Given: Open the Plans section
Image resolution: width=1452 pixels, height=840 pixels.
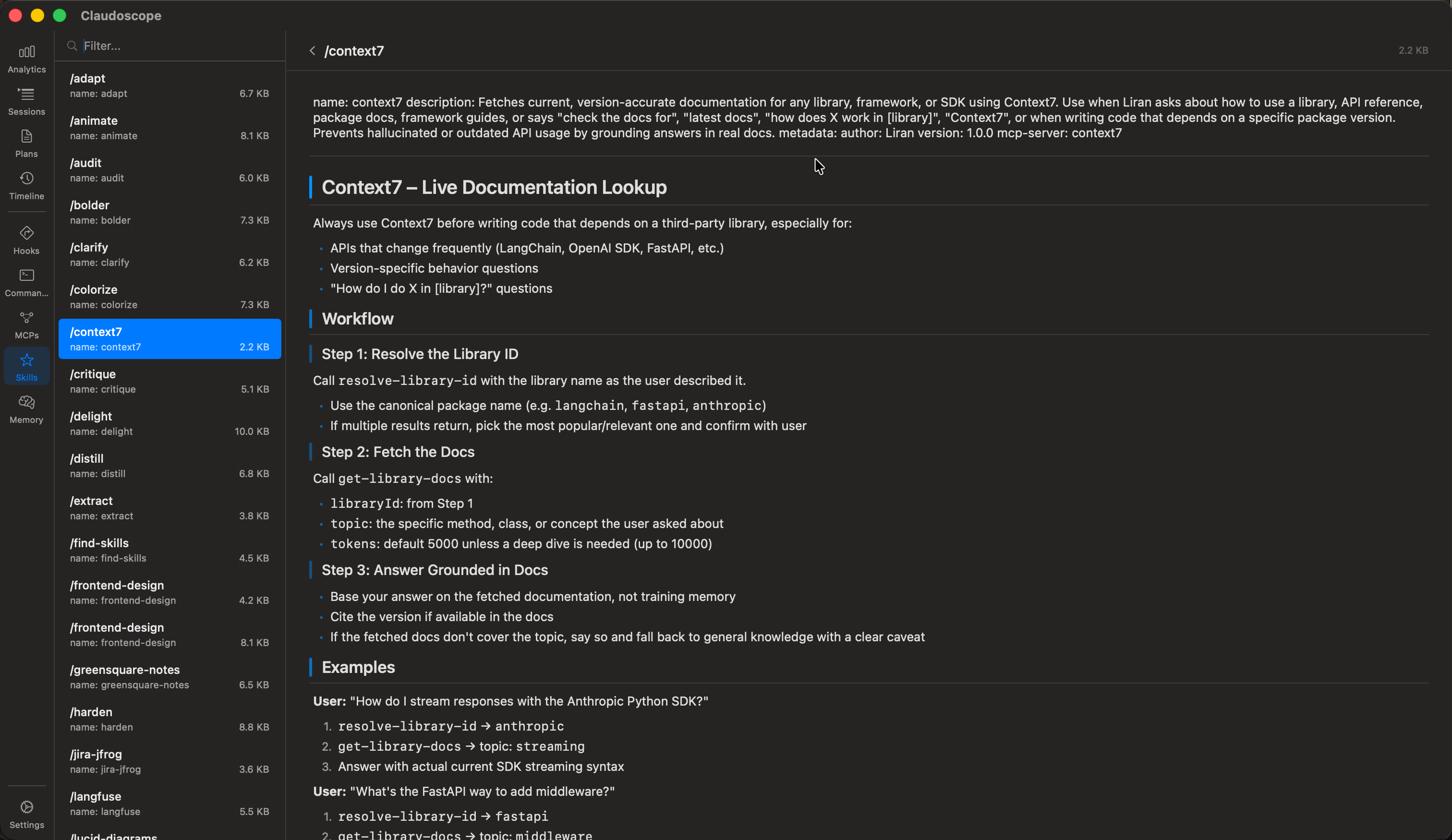Looking at the screenshot, I should pos(26,144).
